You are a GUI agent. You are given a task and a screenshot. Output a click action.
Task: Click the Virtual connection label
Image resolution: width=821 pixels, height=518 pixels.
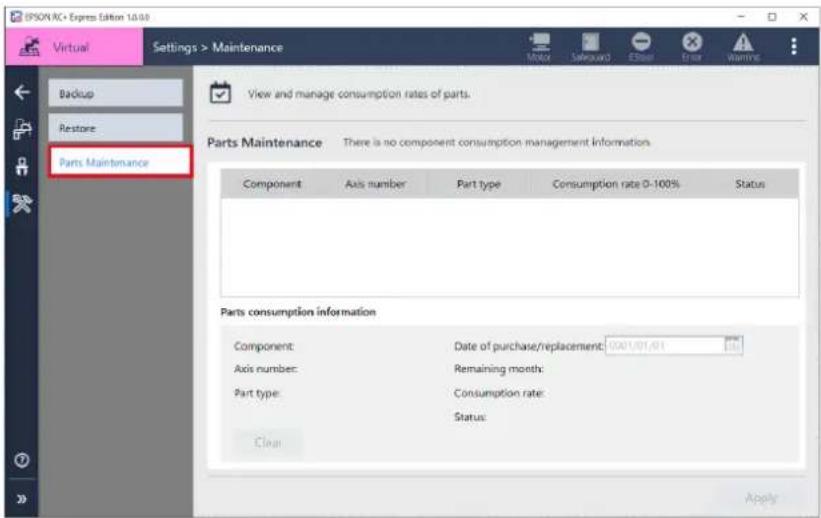[71, 47]
